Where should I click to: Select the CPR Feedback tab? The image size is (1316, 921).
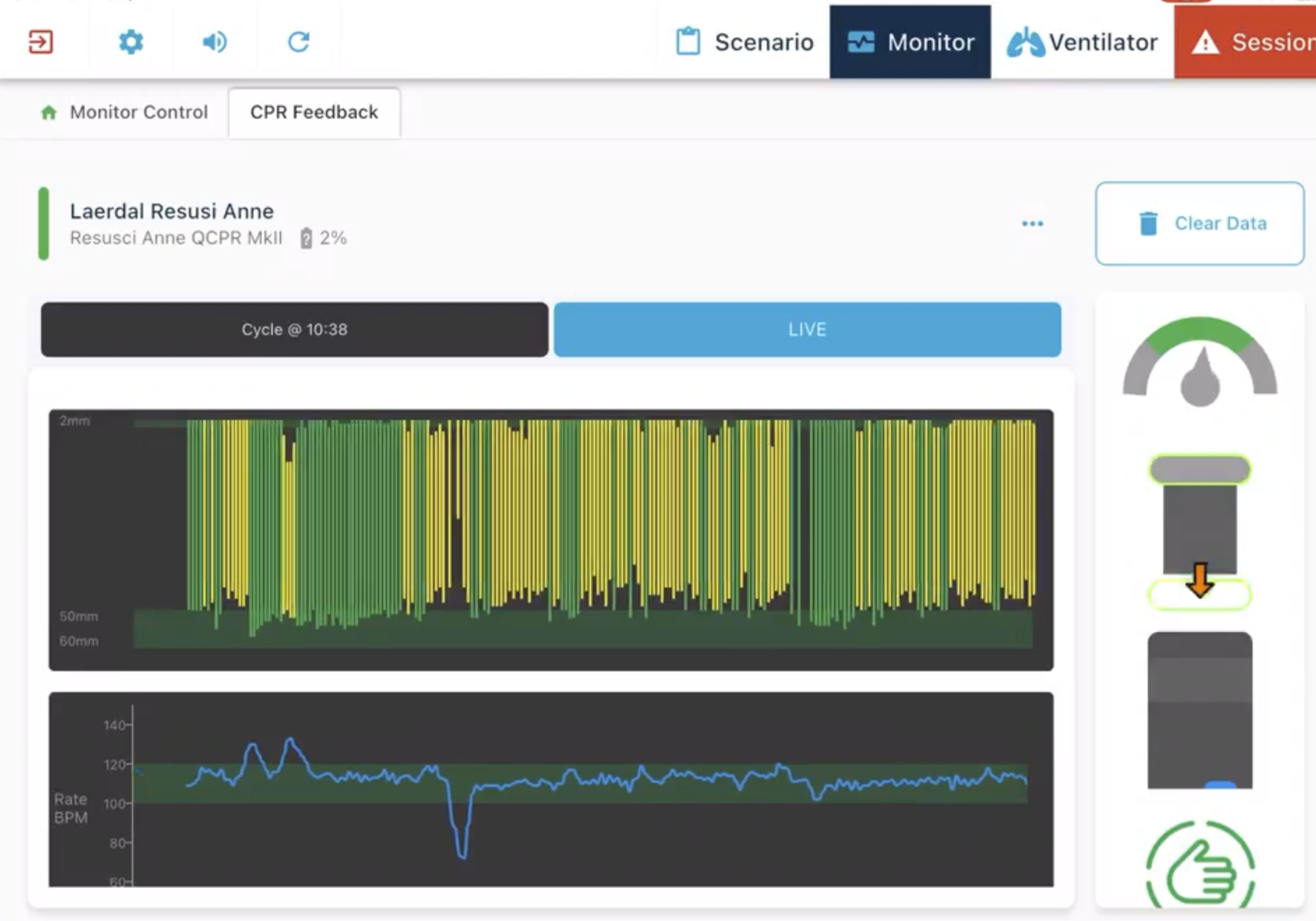(314, 112)
